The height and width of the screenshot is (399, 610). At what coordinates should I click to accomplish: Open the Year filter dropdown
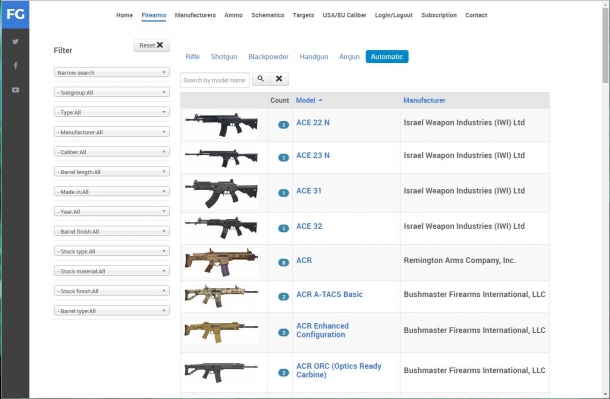pos(112,211)
